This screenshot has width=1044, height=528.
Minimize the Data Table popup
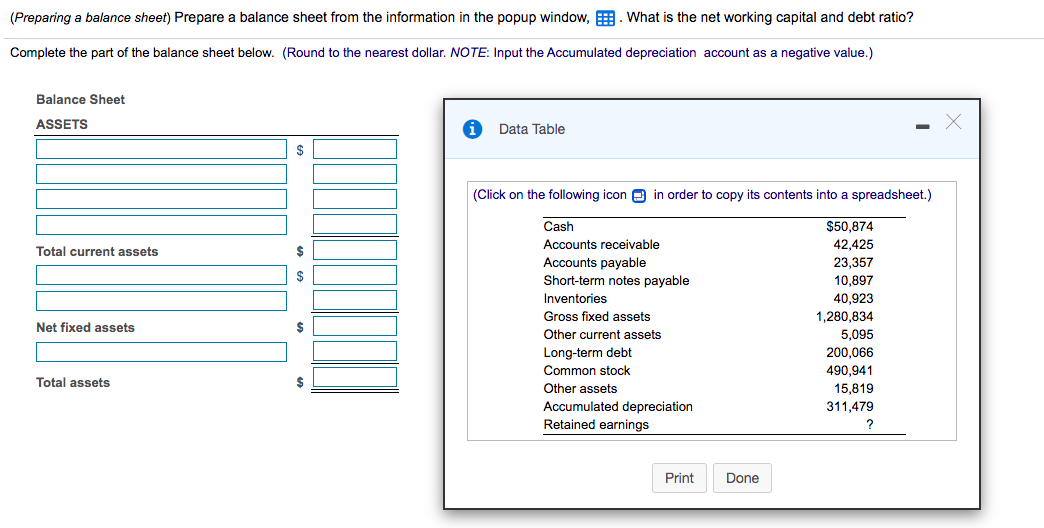click(922, 126)
